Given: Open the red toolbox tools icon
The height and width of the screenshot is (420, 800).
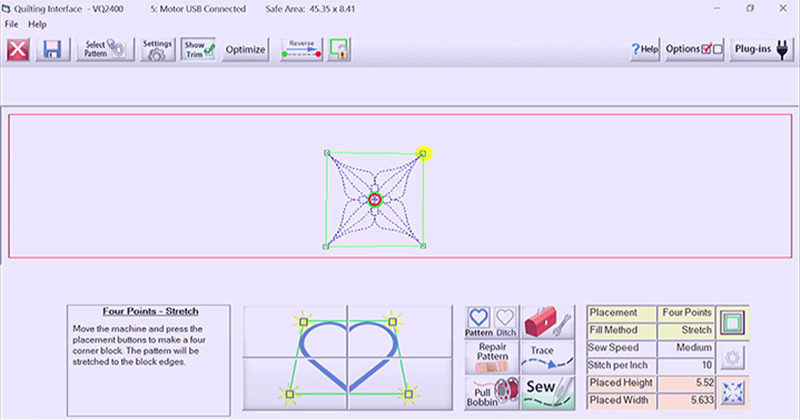Looking at the screenshot, I should pos(549,321).
